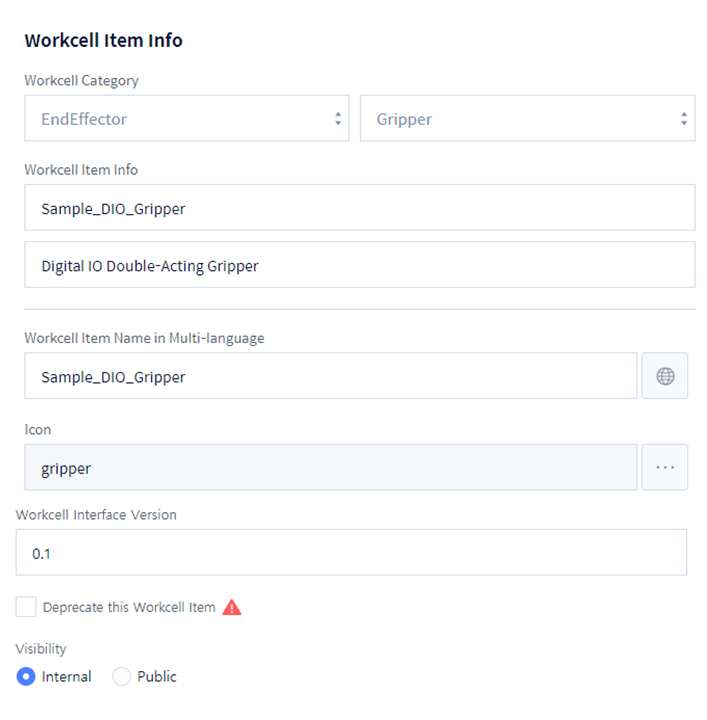Click the multi-language Sample_DIO_Gripper name field
Image resolution: width=707 pixels, height=720 pixels.
330,376
